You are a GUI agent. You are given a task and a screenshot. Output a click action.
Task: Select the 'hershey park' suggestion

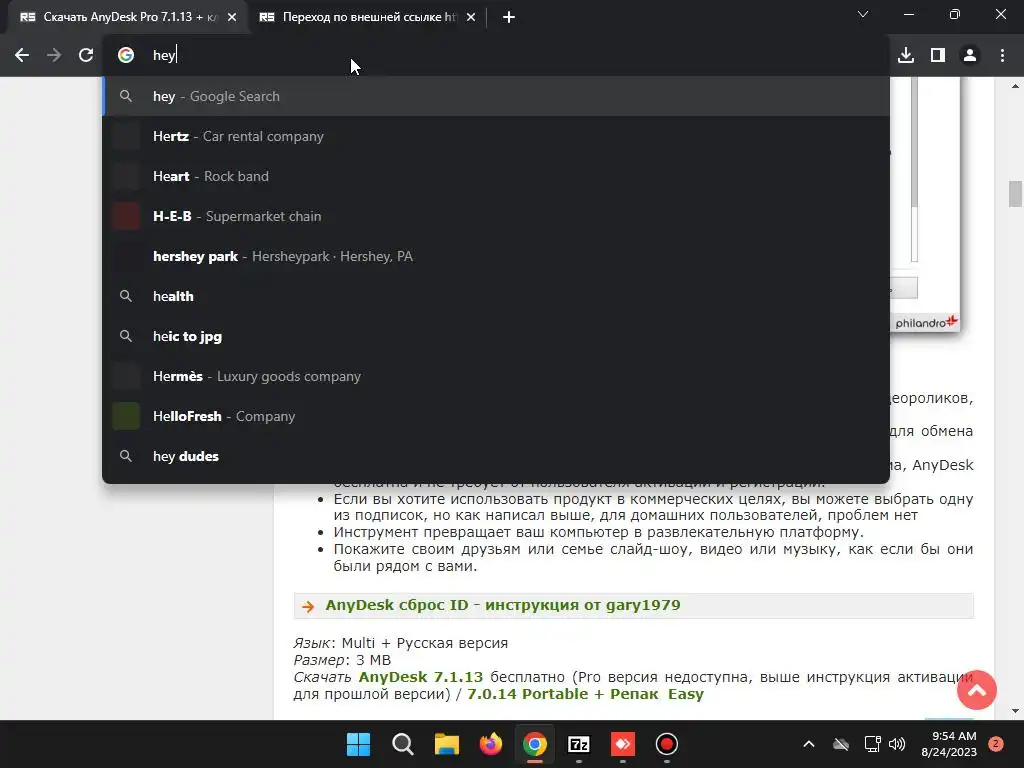coord(496,257)
